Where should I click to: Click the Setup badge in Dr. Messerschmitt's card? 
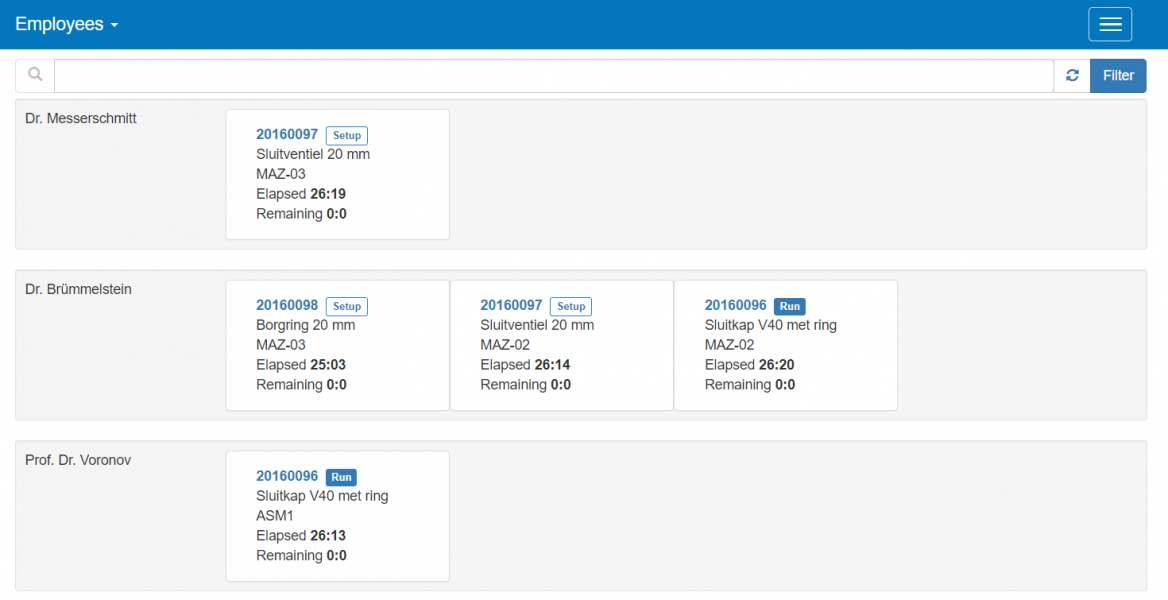pos(347,136)
